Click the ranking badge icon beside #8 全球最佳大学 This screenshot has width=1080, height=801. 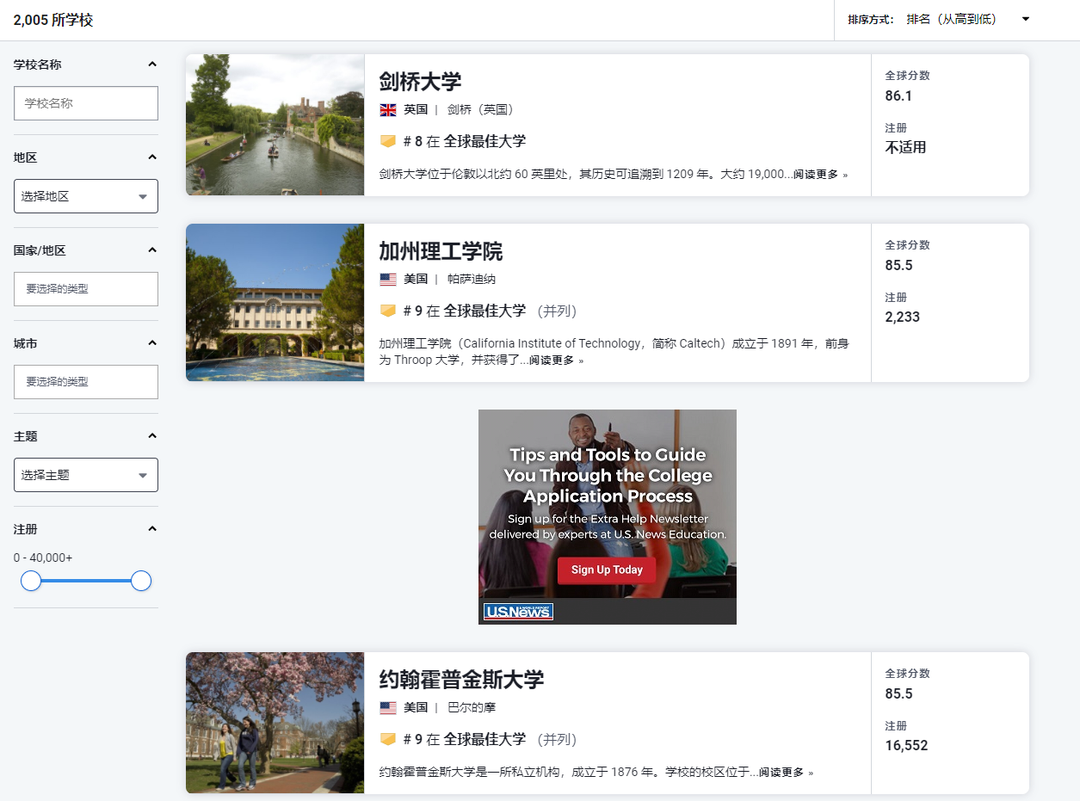point(388,141)
